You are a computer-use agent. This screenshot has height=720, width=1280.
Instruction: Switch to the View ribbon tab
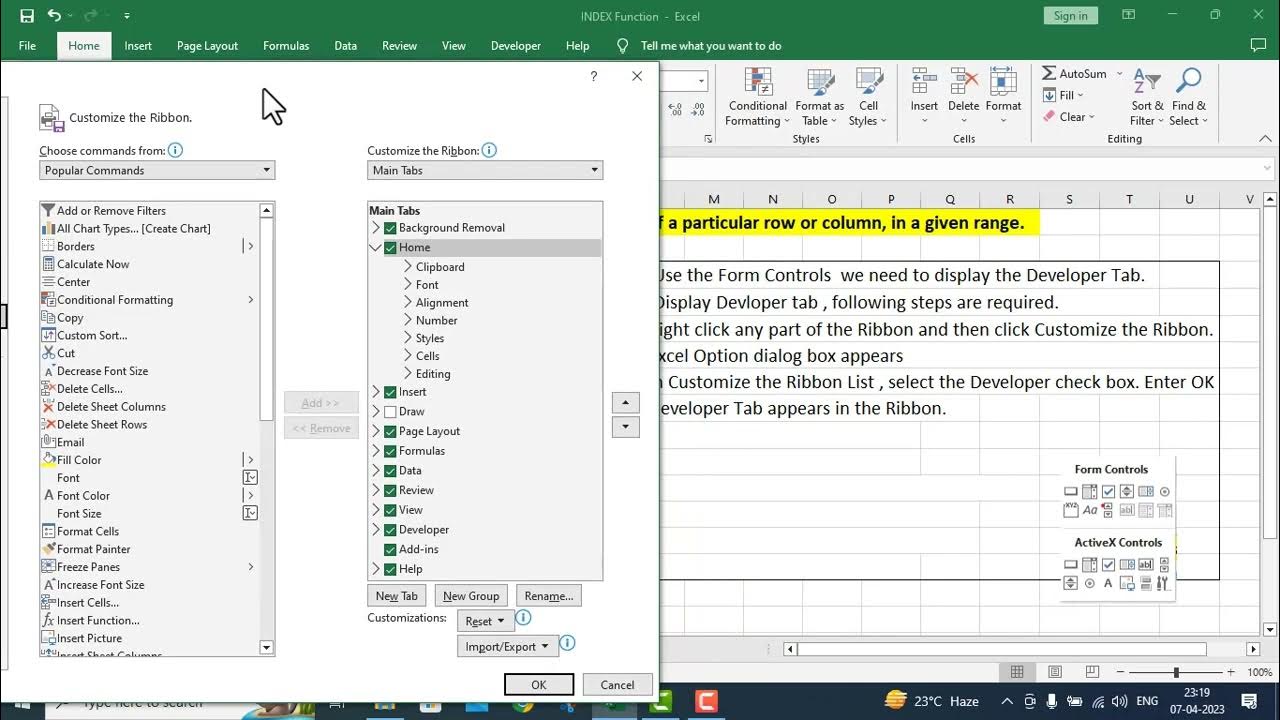point(454,46)
